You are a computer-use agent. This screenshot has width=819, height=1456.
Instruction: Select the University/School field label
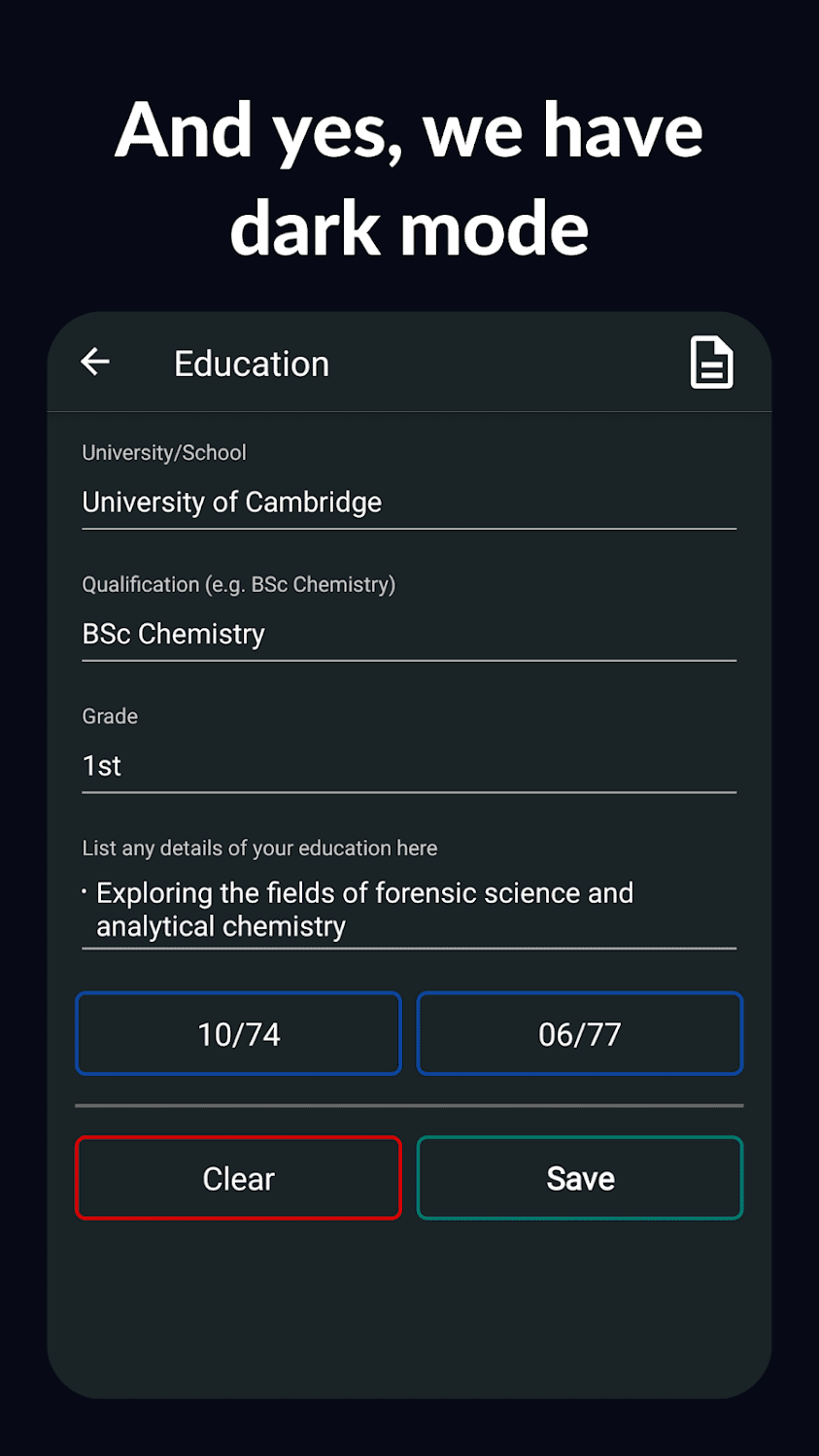click(x=164, y=453)
